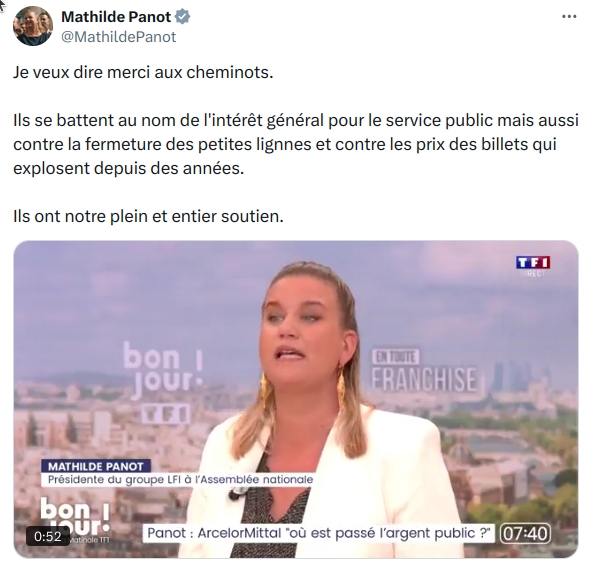Viewport: 592px width, 566px height.
Task: Click the 'En toute franchise' backdrop title
Action: point(424,371)
